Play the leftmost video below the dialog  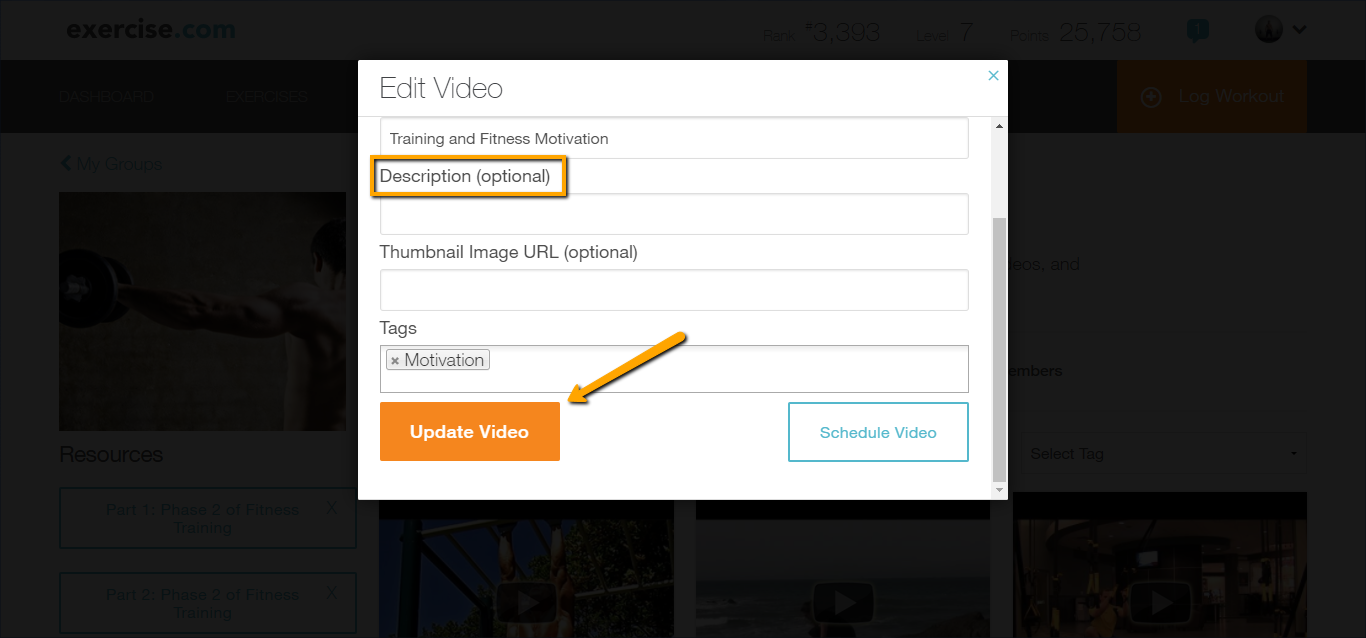(527, 602)
